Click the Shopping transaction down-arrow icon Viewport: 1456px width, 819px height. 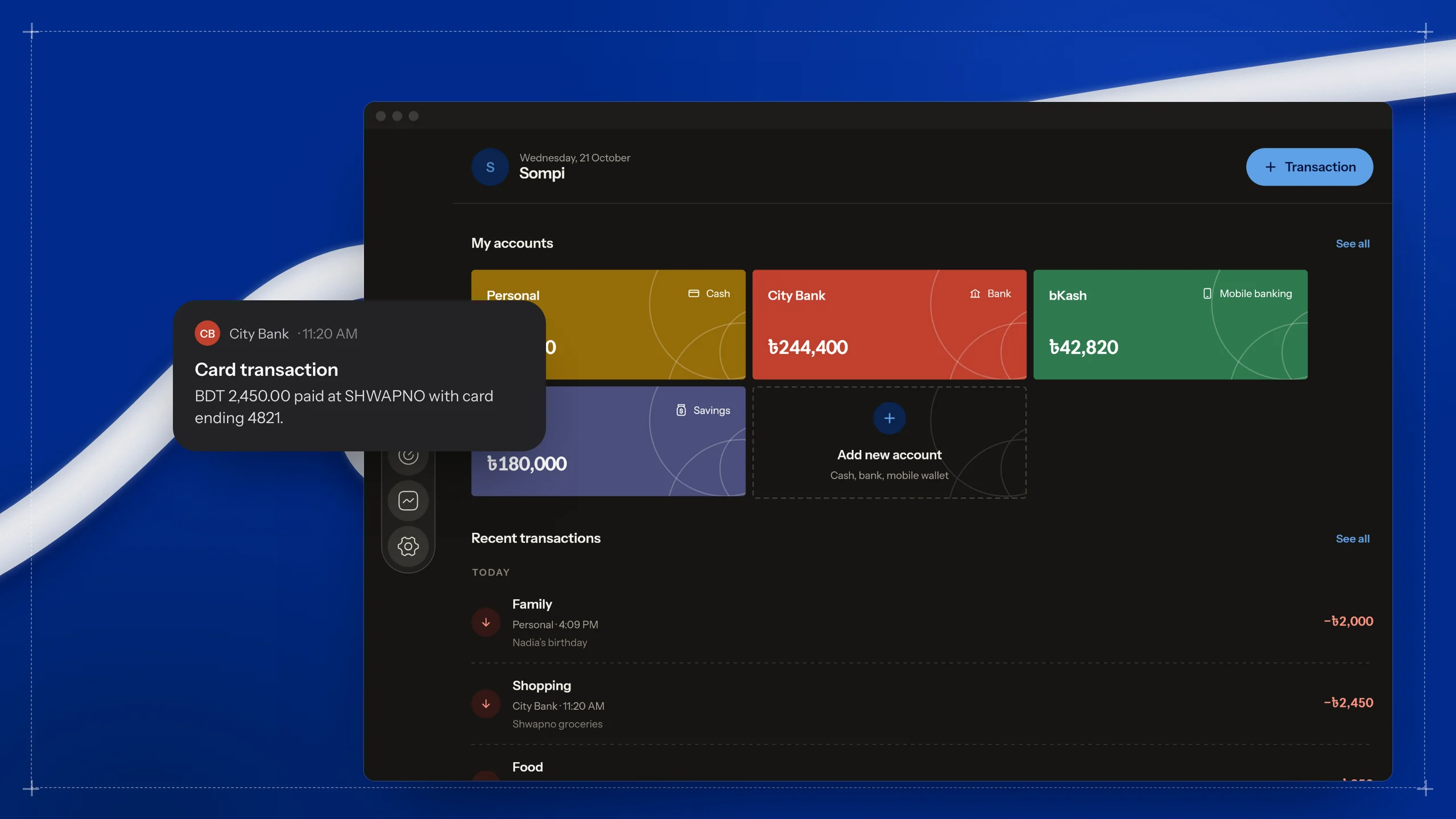click(x=486, y=704)
